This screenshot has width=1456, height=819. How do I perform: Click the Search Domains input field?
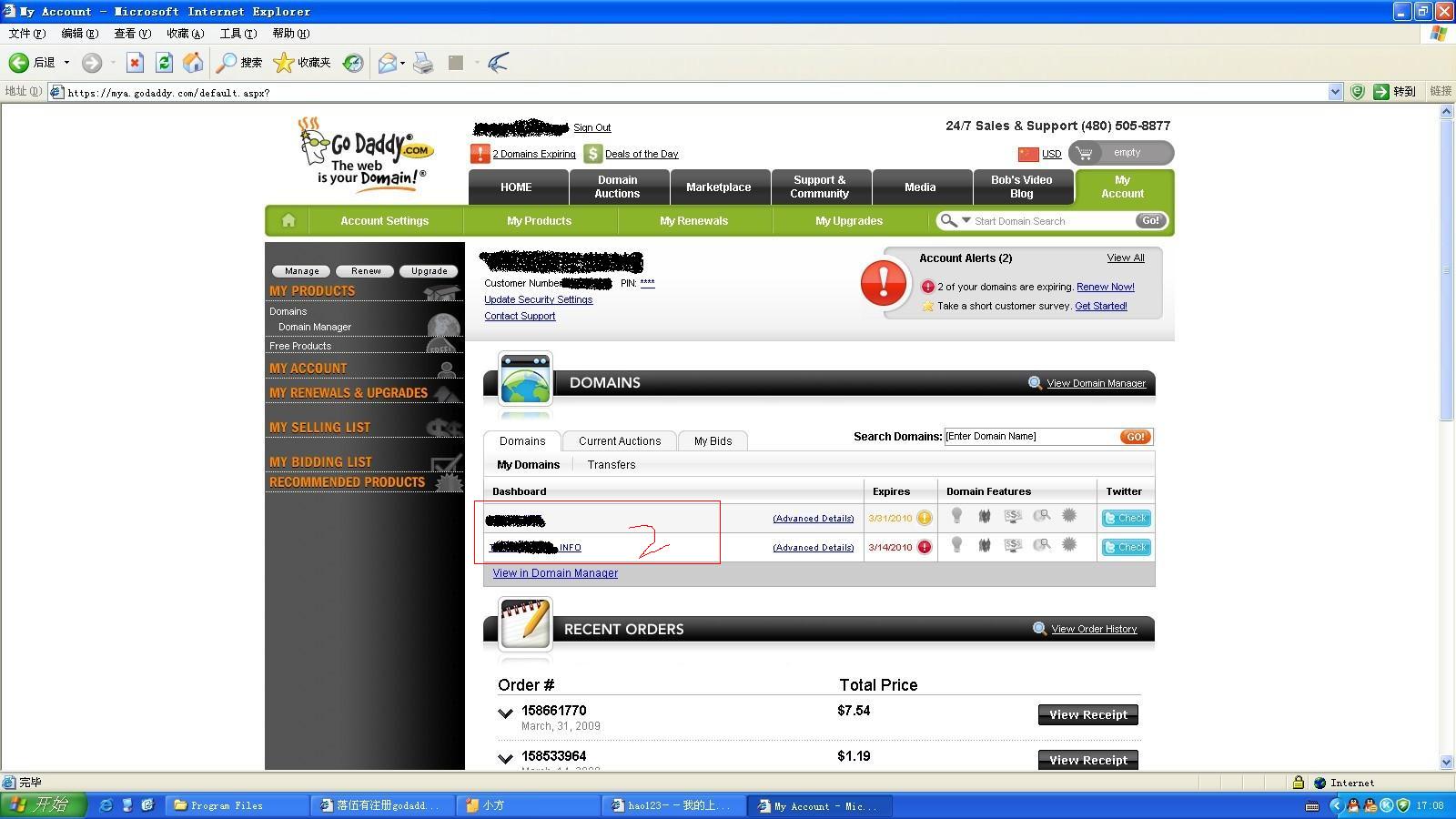(1032, 437)
